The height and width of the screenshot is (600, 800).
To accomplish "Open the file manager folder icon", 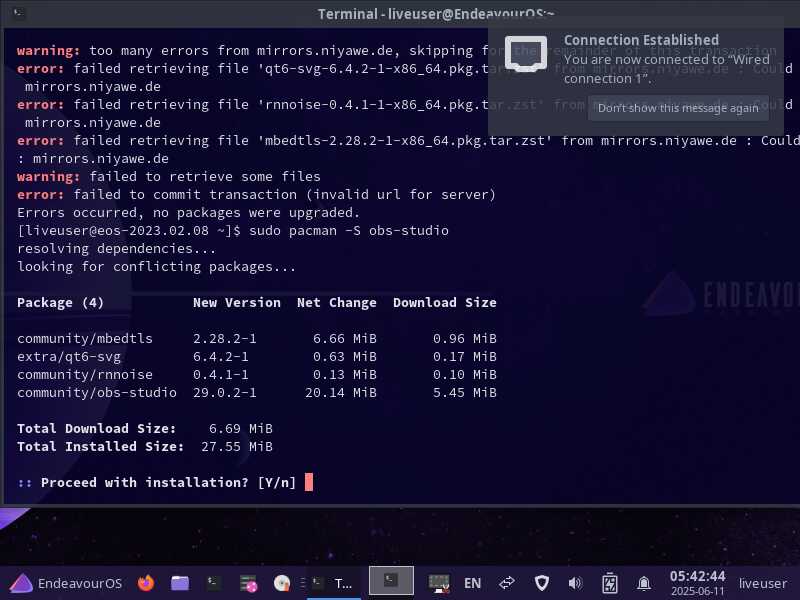I will tap(180, 583).
